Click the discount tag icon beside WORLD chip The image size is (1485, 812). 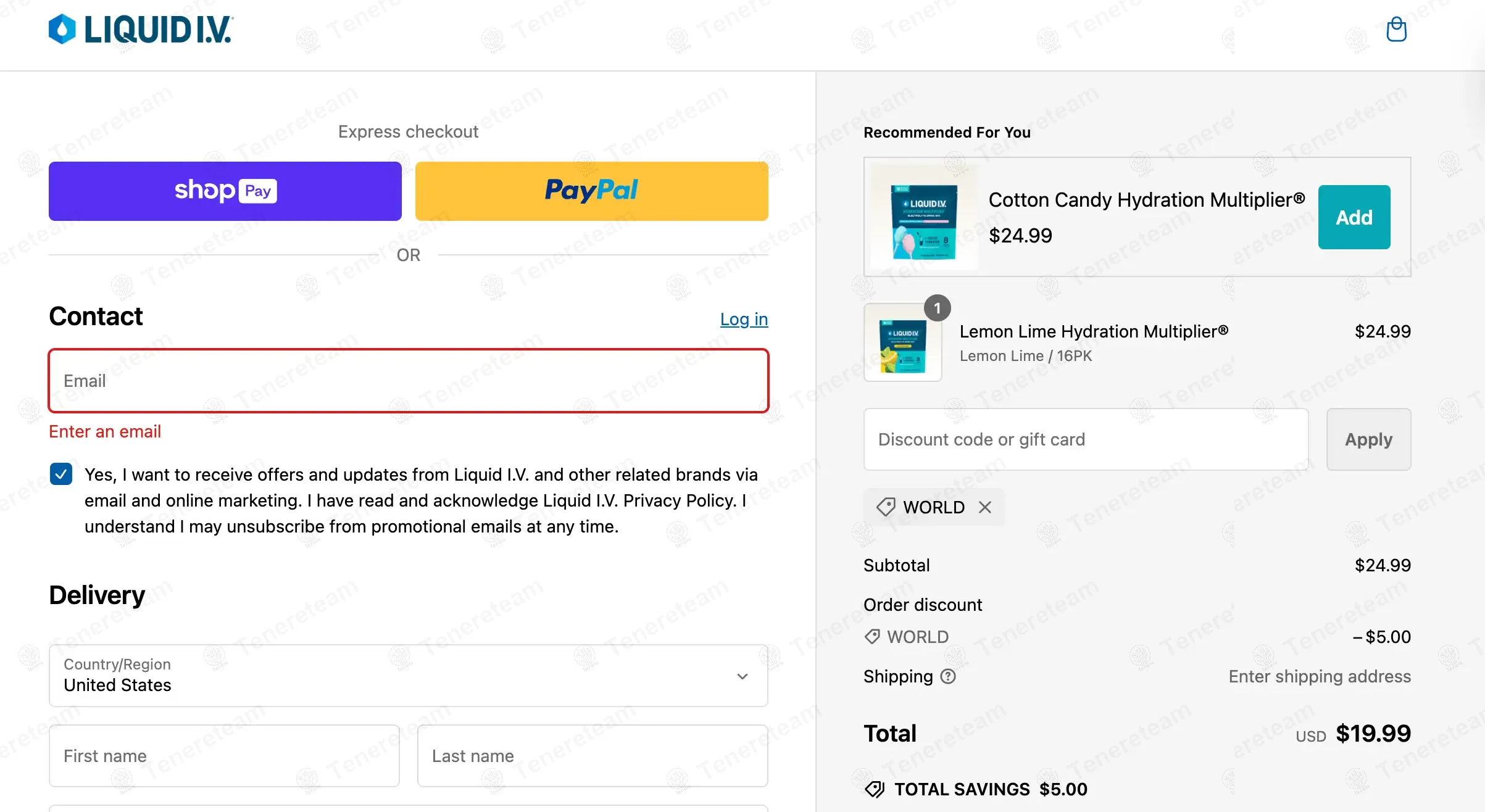tap(886, 507)
